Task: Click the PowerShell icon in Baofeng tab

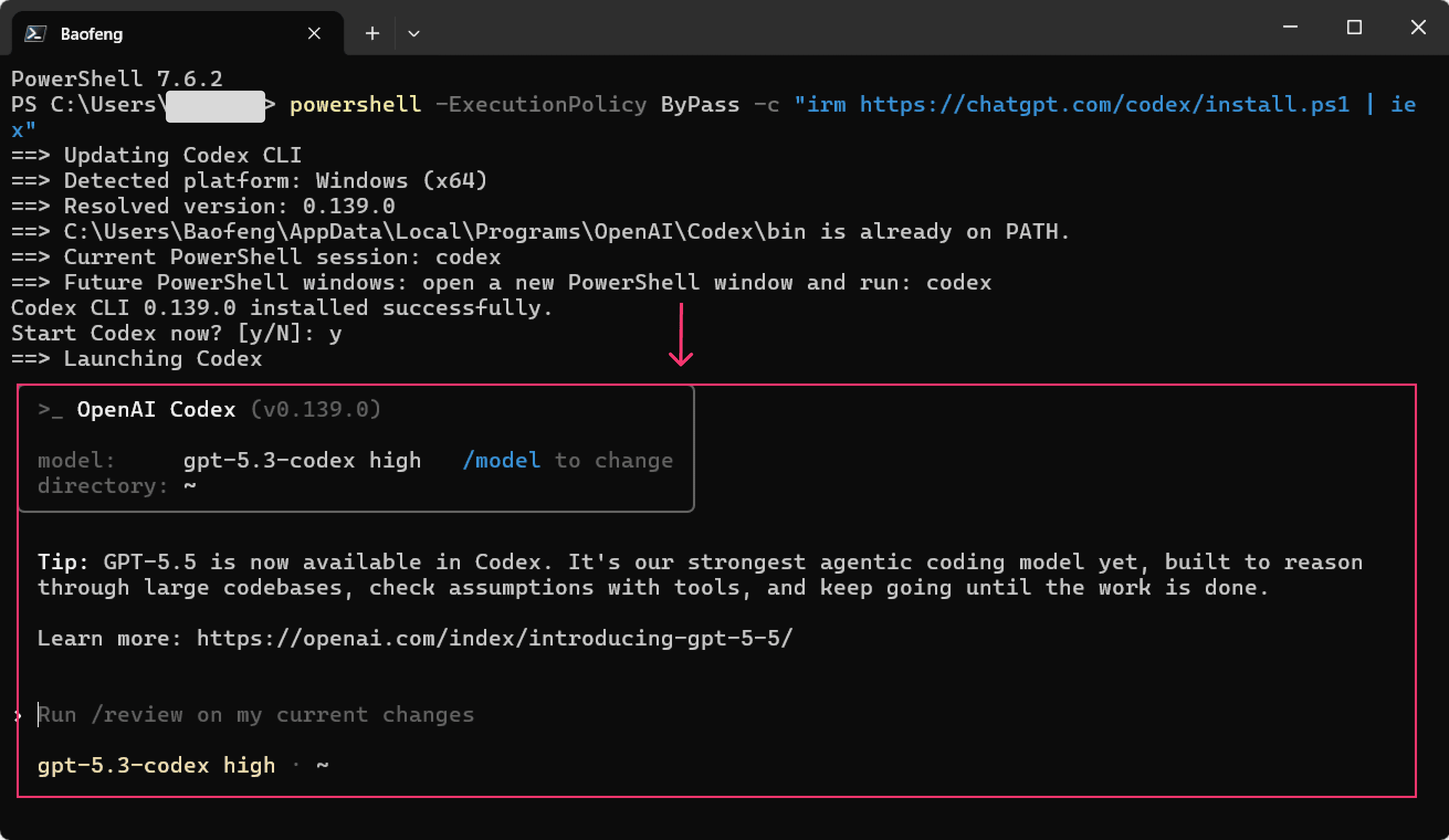Action: pos(35,34)
